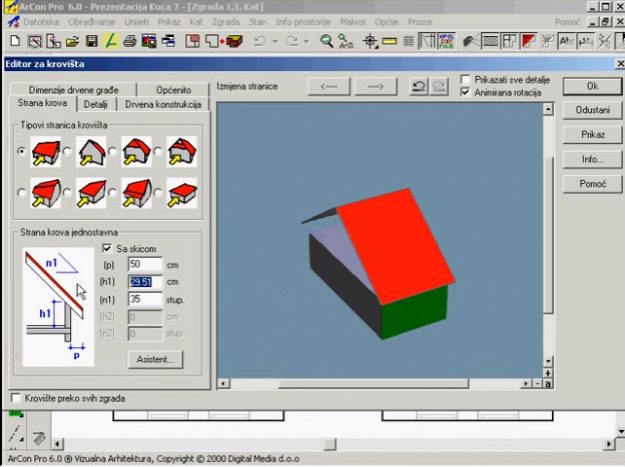Open the Detalji tab
The width and height of the screenshot is (625, 467).
(96, 104)
